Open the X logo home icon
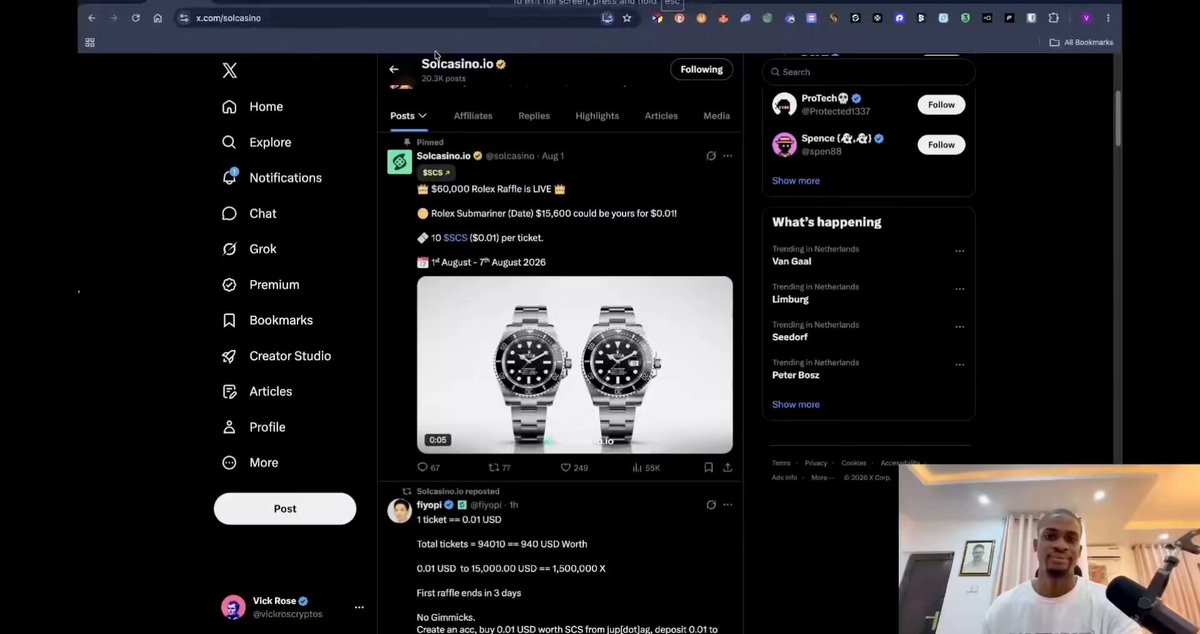 tap(229, 71)
